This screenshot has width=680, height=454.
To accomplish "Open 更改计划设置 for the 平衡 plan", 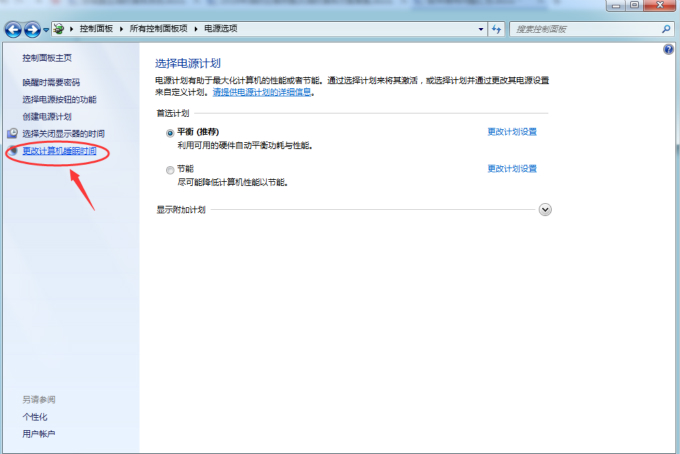I will click(512, 132).
